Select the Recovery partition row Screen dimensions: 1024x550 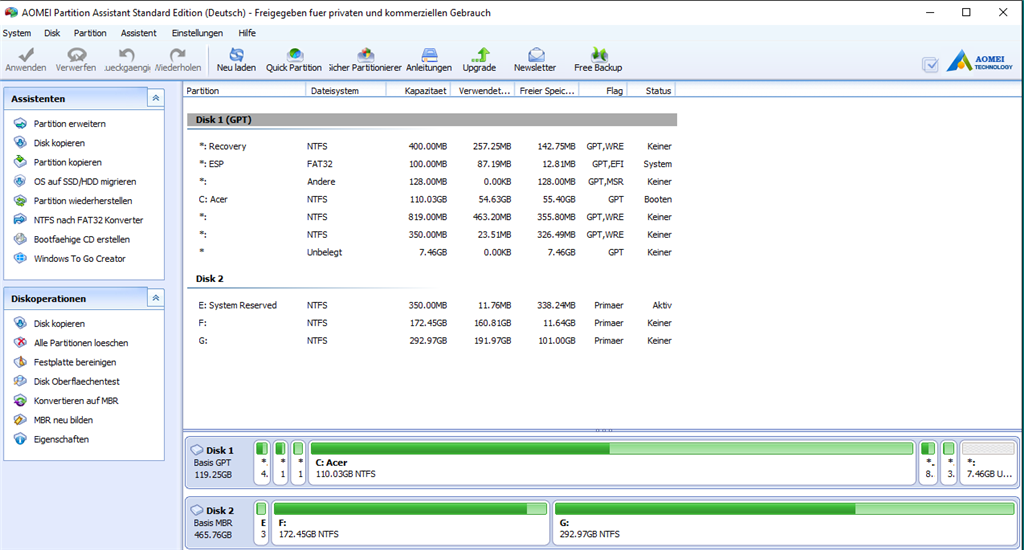(432, 146)
